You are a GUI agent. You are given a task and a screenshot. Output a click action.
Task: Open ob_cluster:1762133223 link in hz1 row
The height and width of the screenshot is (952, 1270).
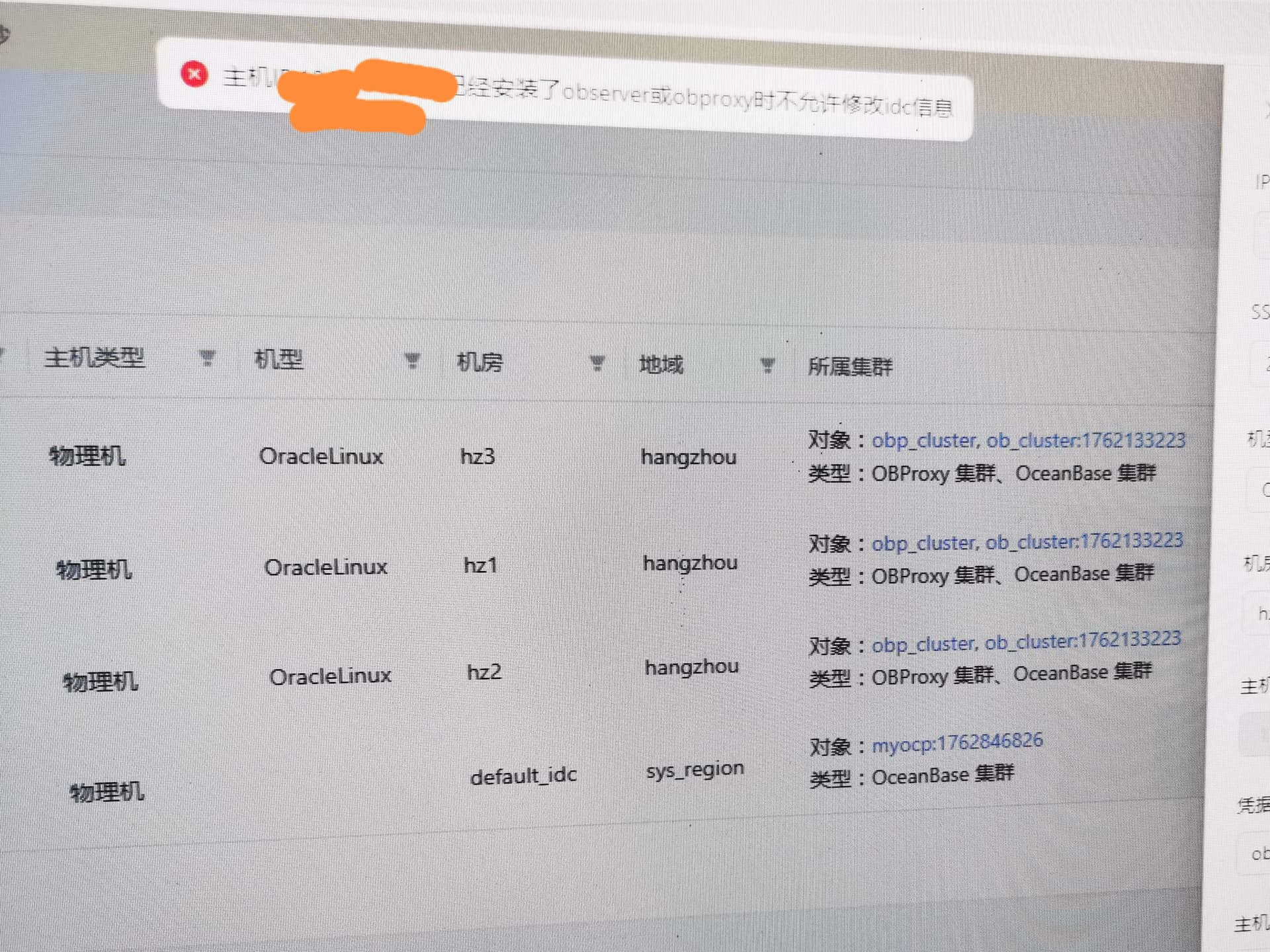[1083, 541]
